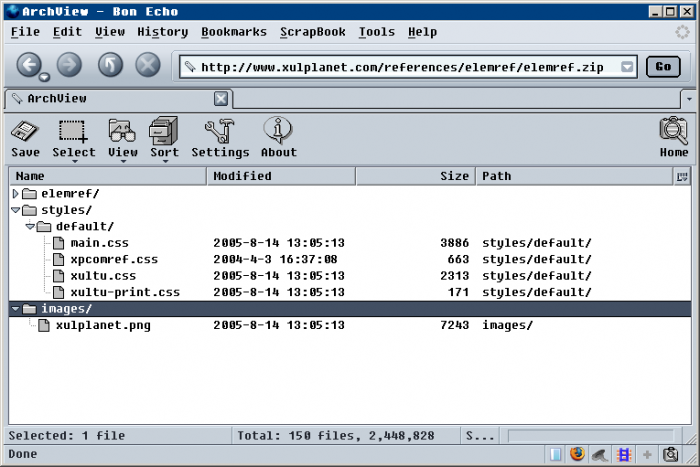Click the Save floppy disk icon

(x=25, y=132)
